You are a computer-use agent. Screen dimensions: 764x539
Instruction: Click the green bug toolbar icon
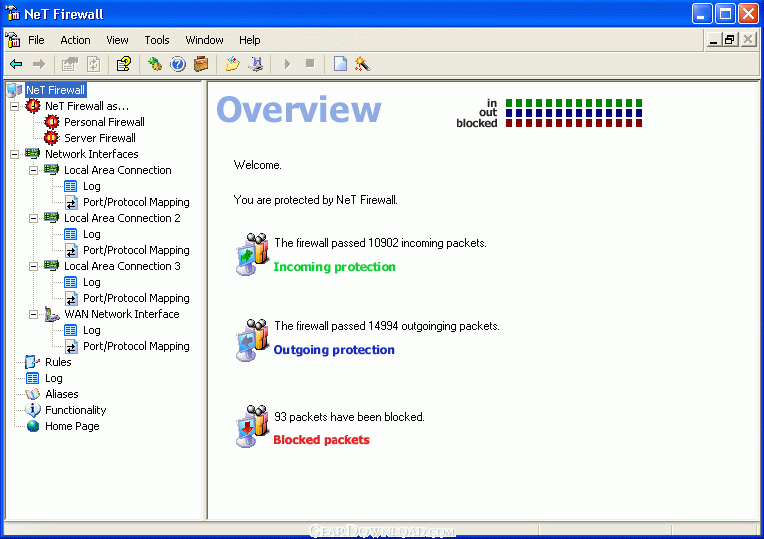pos(155,64)
